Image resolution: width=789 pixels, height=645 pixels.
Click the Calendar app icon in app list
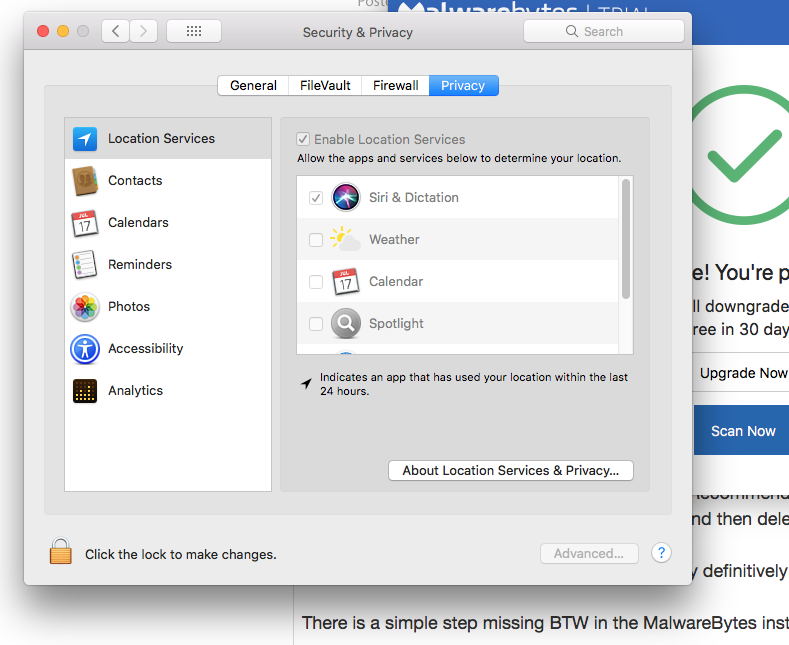click(x=346, y=281)
